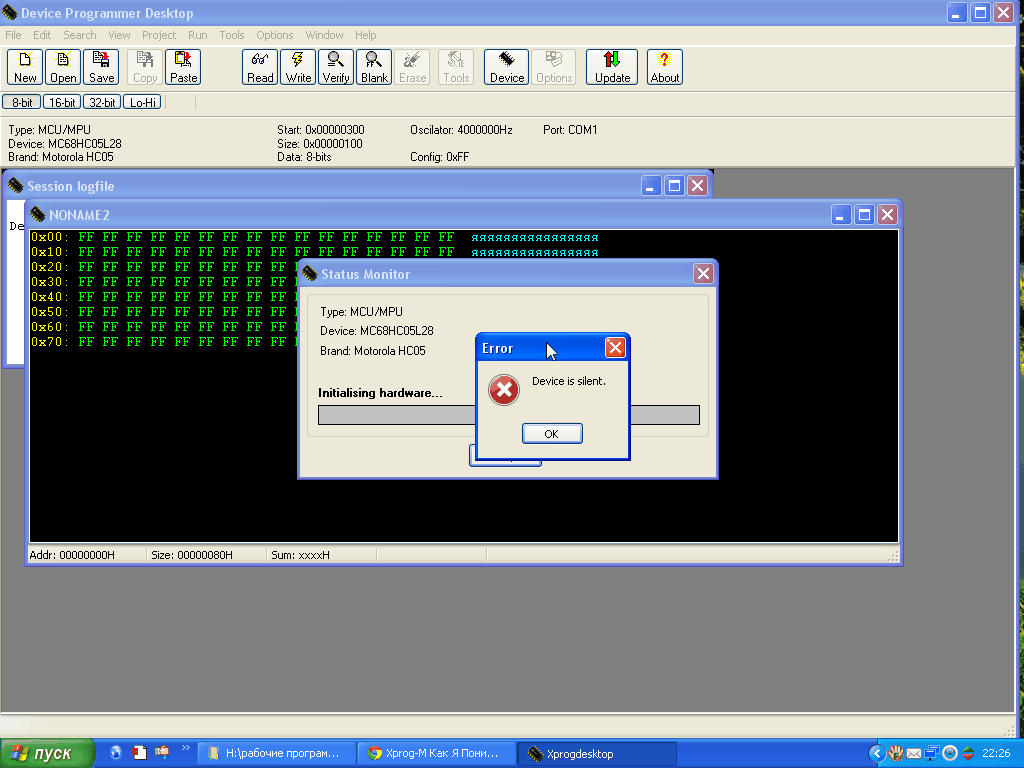The height and width of the screenshot is (768, 1024).
Task: Click the Write device toolbar icon
Action: pos(298,67)
